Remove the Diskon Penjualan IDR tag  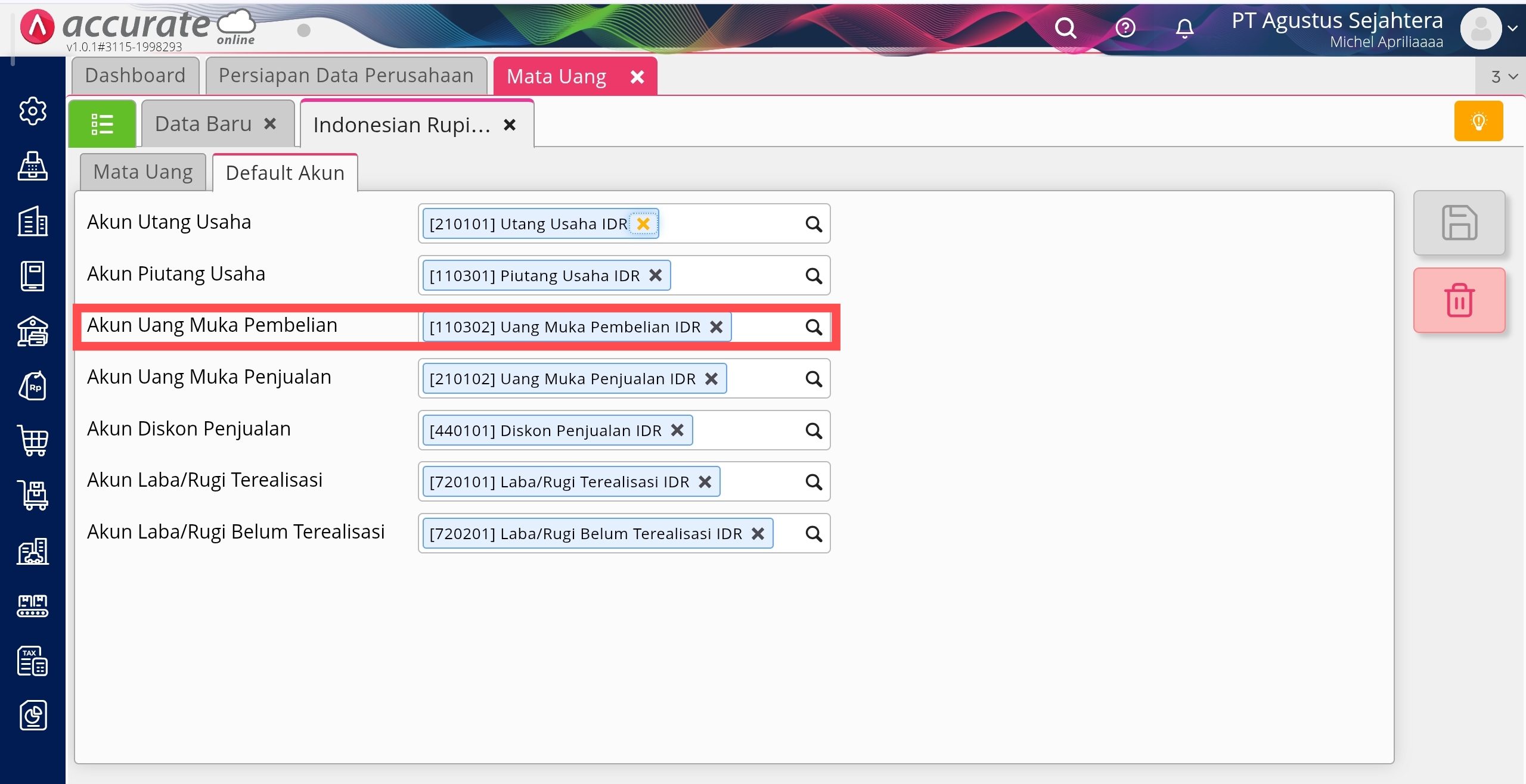point(677,430)
